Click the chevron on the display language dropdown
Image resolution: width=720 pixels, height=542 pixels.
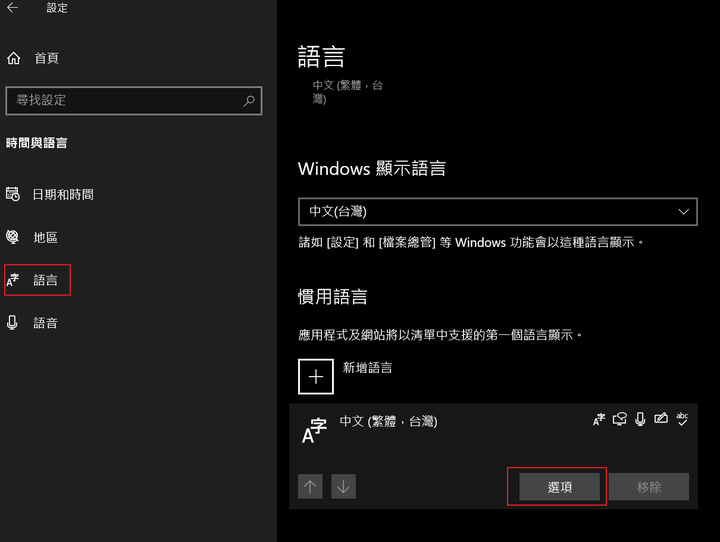[683, 212]
